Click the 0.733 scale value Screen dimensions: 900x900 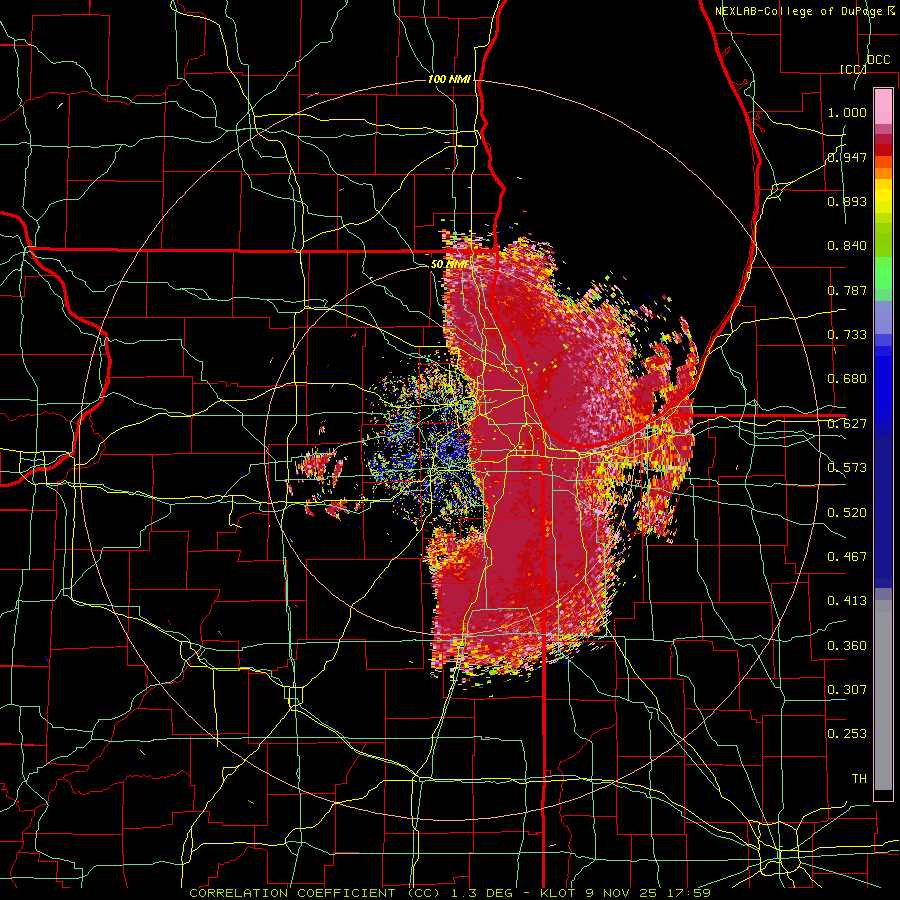coord(847,335)
